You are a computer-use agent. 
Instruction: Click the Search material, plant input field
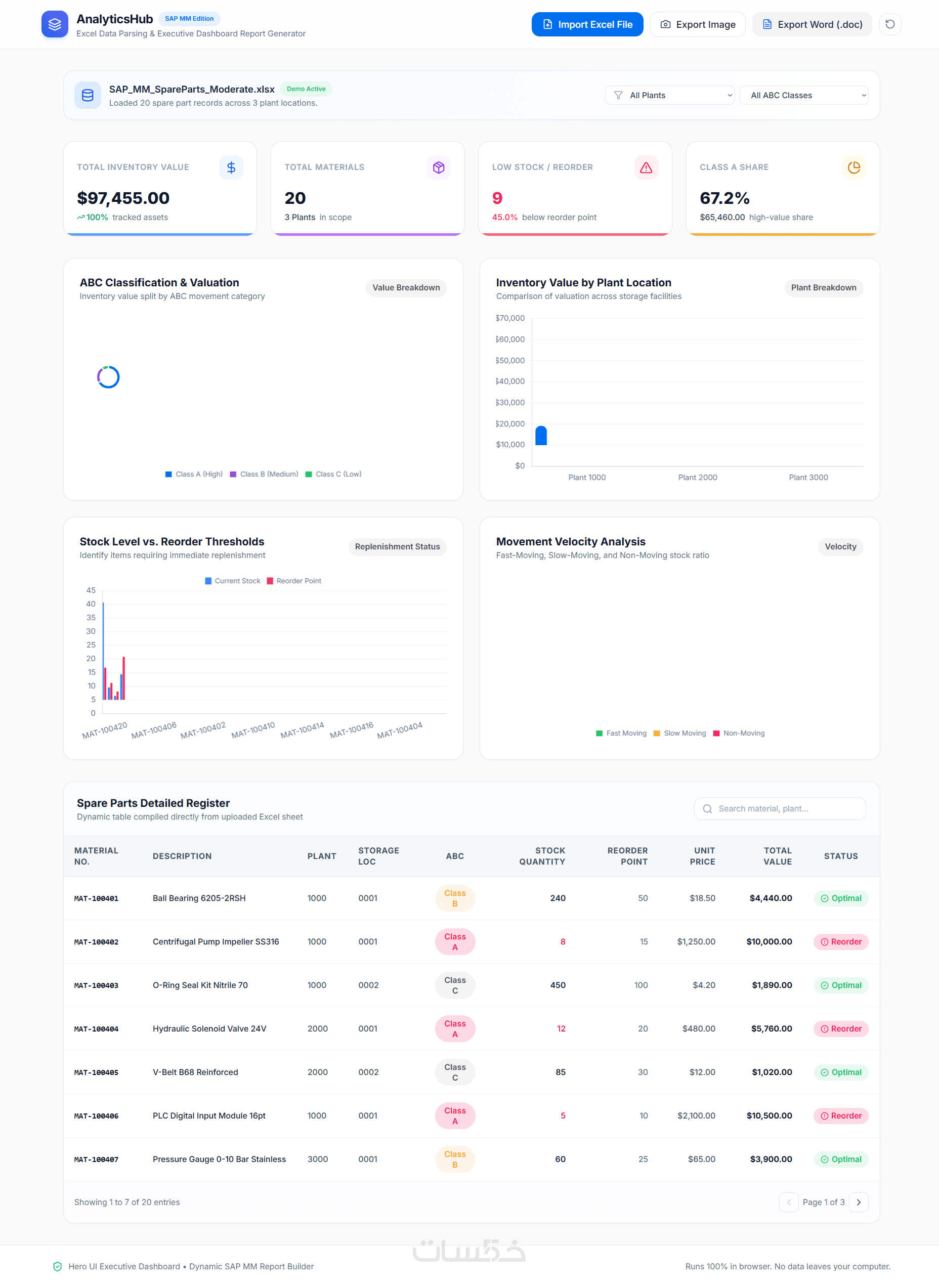(779, 809)
